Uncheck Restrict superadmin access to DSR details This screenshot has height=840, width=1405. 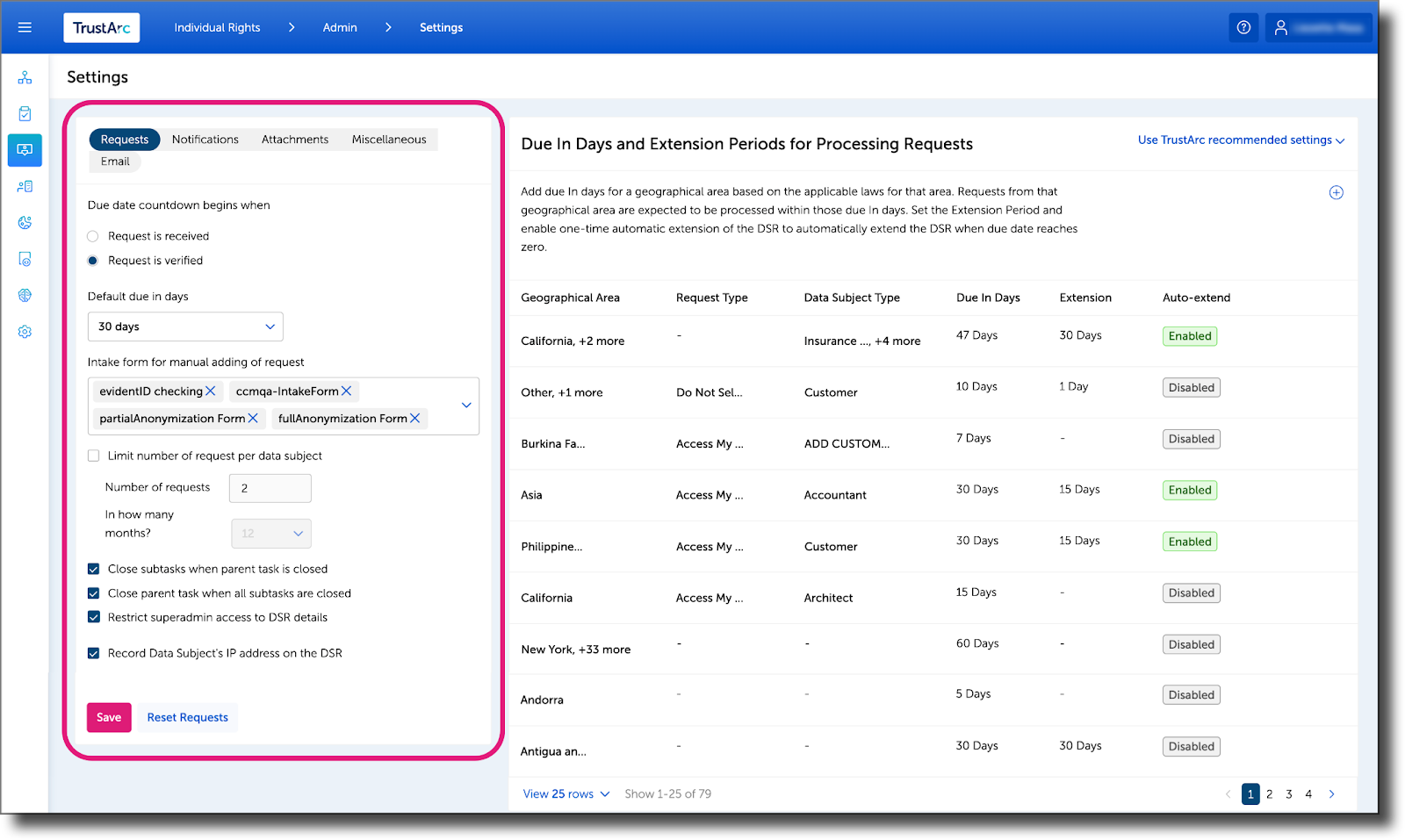click(93, 617)
